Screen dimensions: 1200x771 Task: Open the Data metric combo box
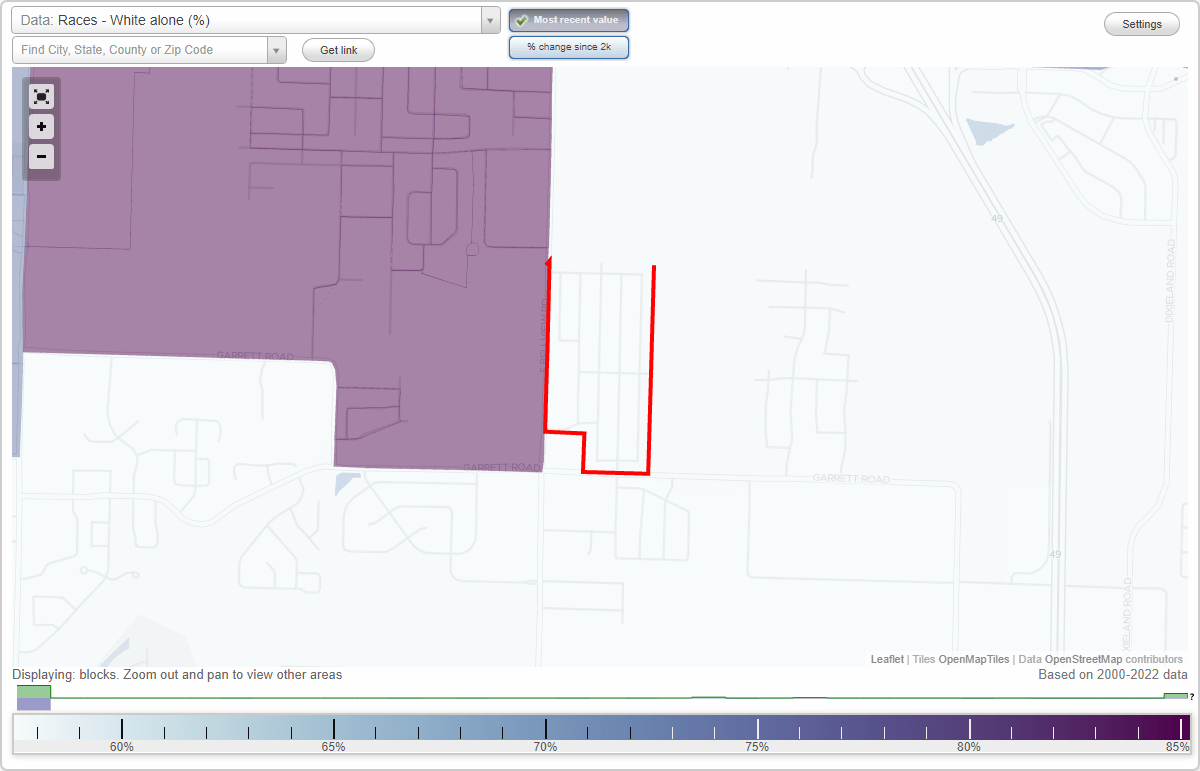250,19
